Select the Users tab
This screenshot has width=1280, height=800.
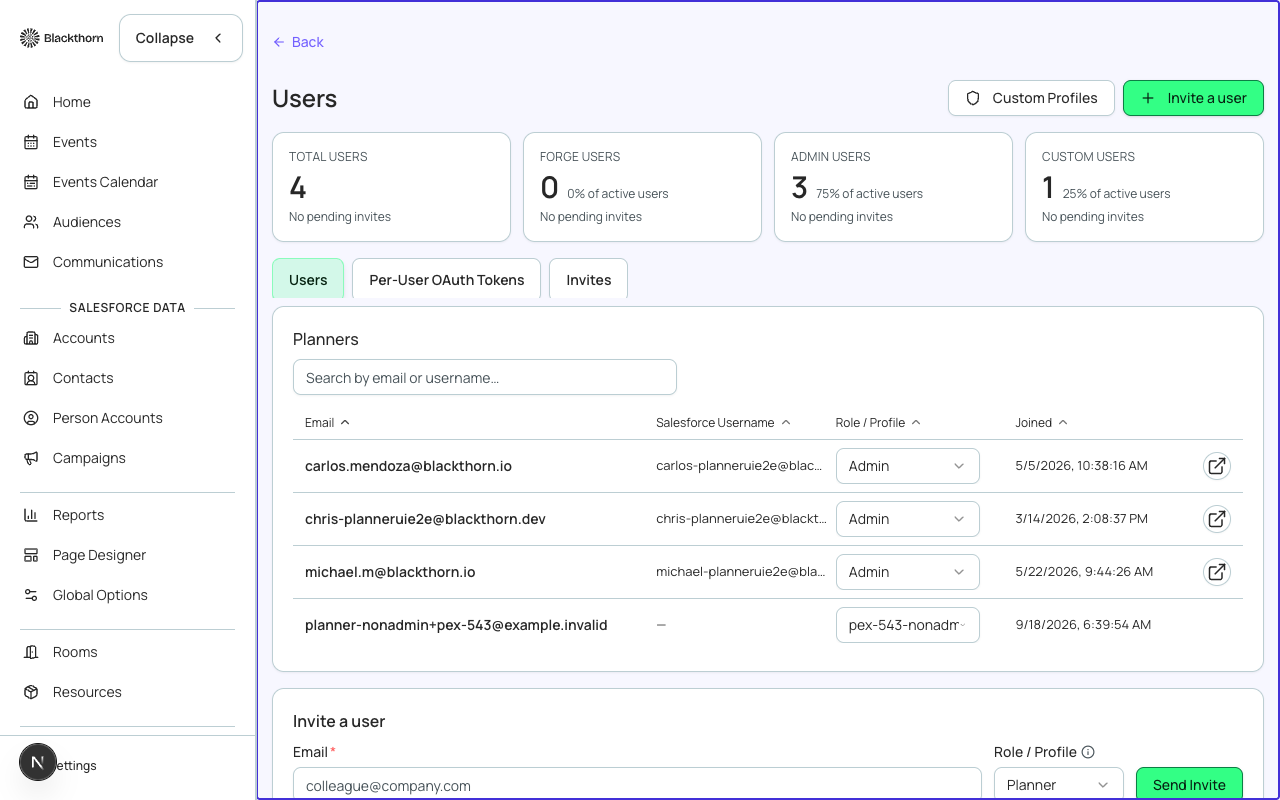308,279
